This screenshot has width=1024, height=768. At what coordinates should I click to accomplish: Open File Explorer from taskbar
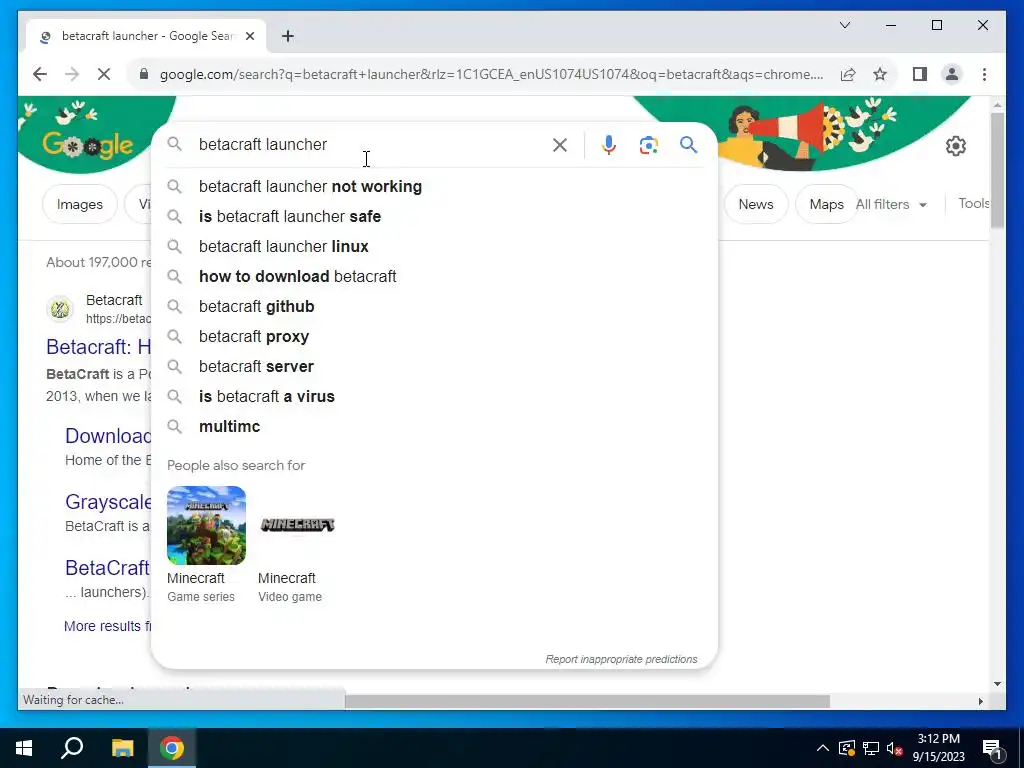click(122, 748)
